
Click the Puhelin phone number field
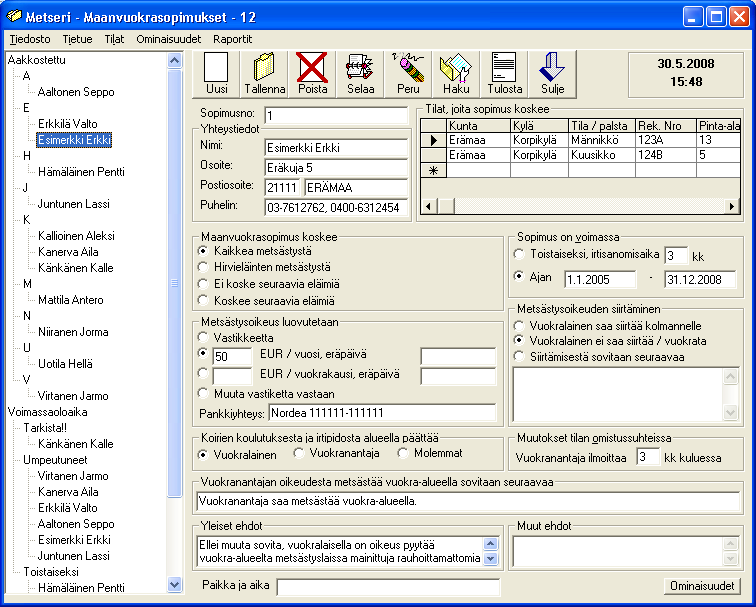click(x=336, y=208)
